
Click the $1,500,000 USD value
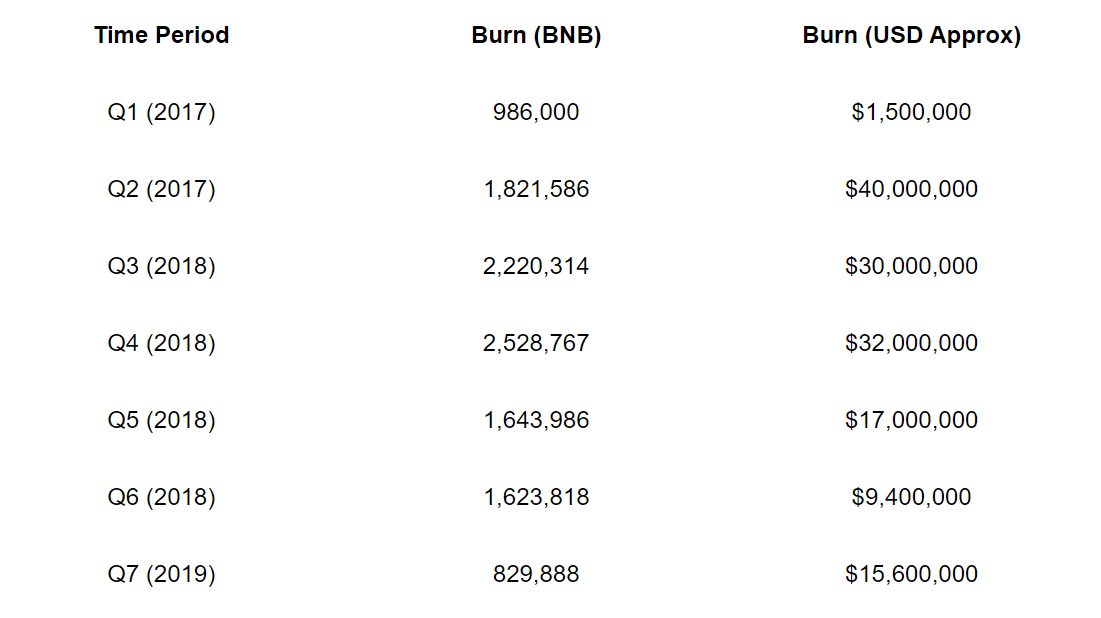coord(911,112)
